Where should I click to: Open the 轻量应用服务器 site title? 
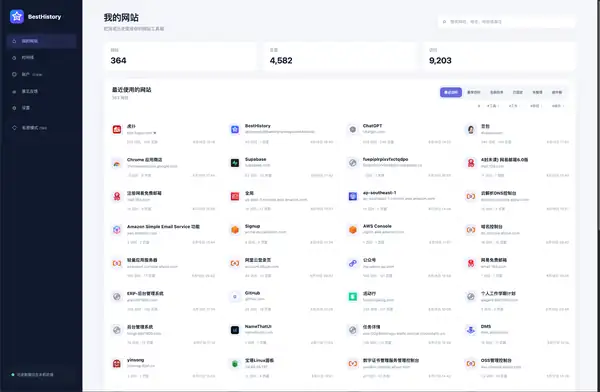pyautogui.click(x=142, y=260)
